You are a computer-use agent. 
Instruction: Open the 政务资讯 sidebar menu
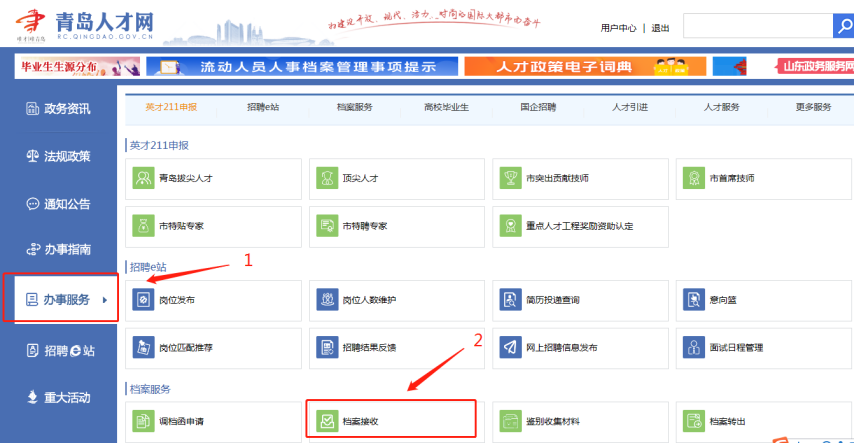[60, 108]
